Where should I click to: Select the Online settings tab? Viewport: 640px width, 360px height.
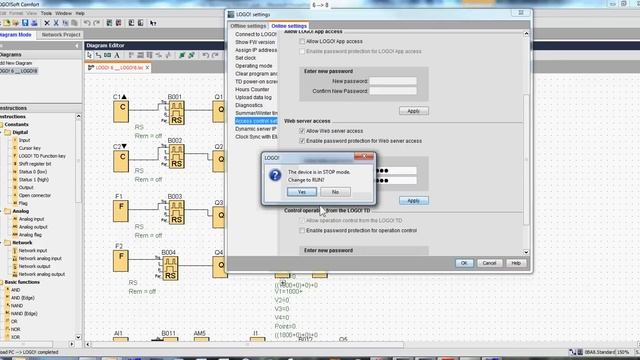tap(289, 26)
